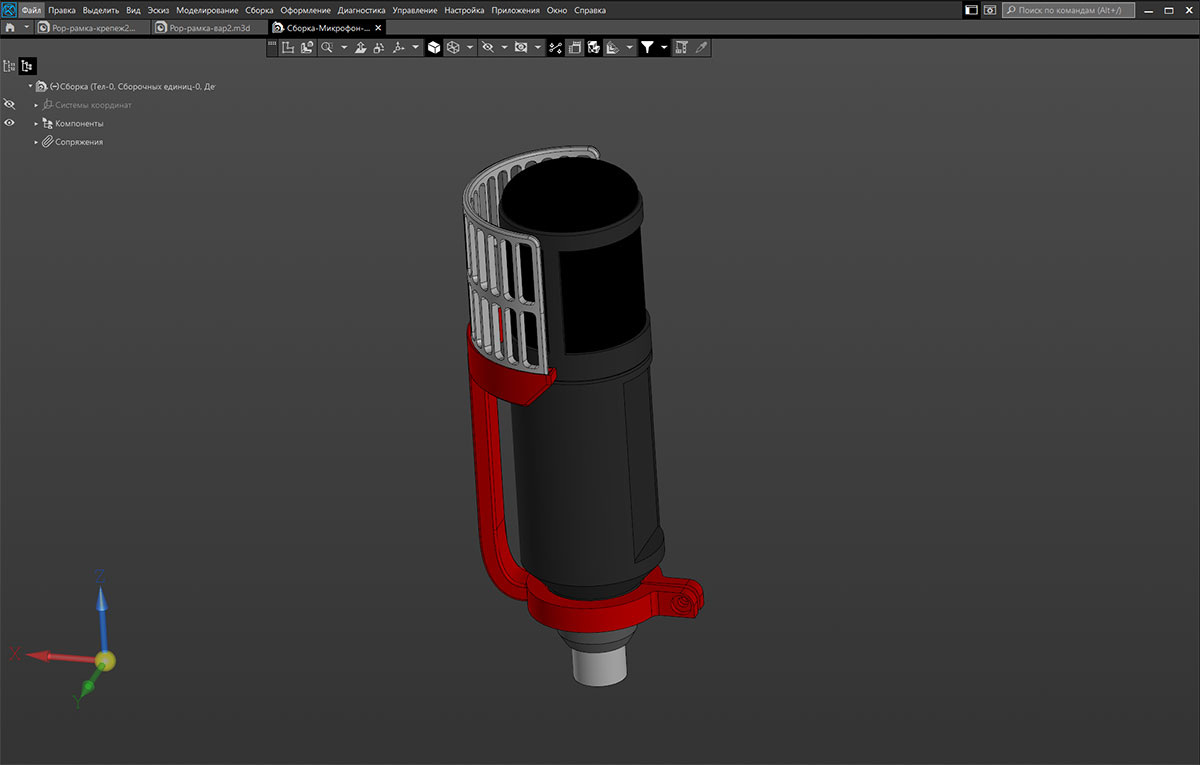Open the axis orientation dropdown arrow
1200x765 pixels.
click(415, 47)
